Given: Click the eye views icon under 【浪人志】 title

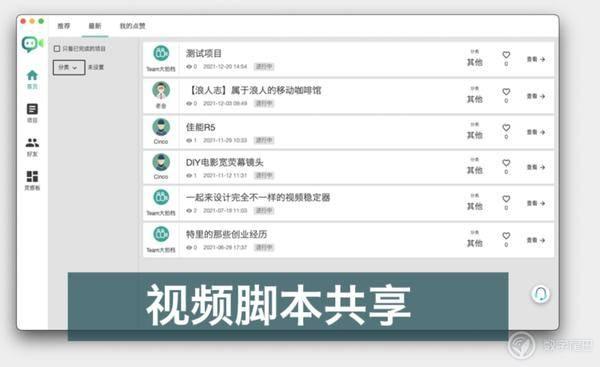Looking at the screenshot, I should [x=189, y=103].
